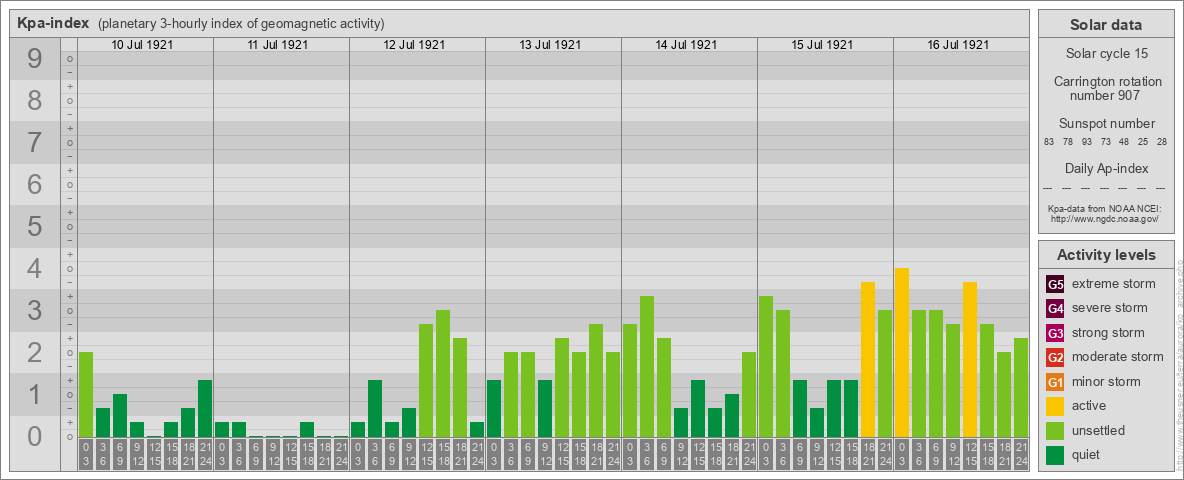The height and width of the screenshot is (480, 1184).
Task: Click the Daily Ap-index label
Action: 1106,168
